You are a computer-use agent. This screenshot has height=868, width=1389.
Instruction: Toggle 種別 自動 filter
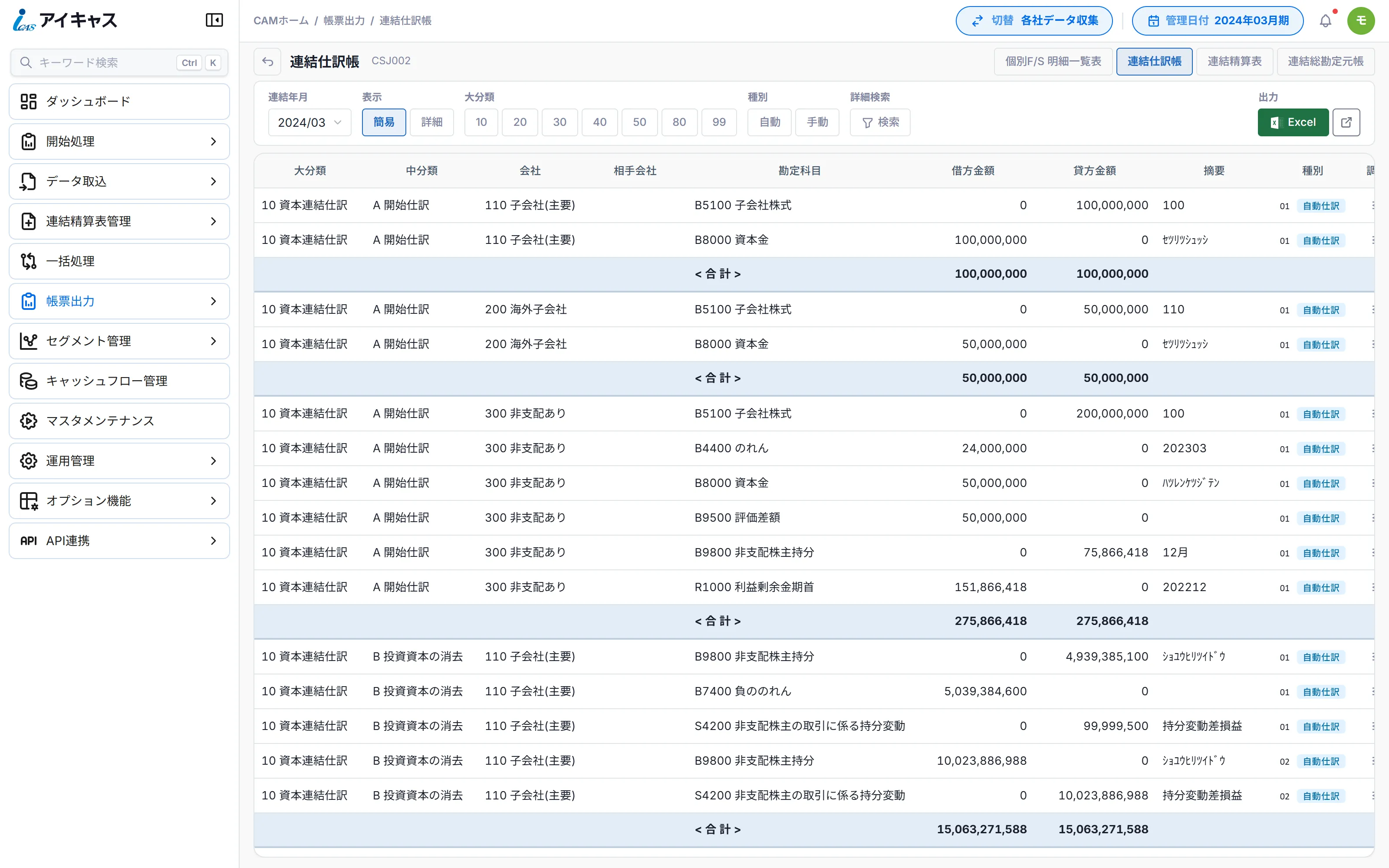[770, 122]
